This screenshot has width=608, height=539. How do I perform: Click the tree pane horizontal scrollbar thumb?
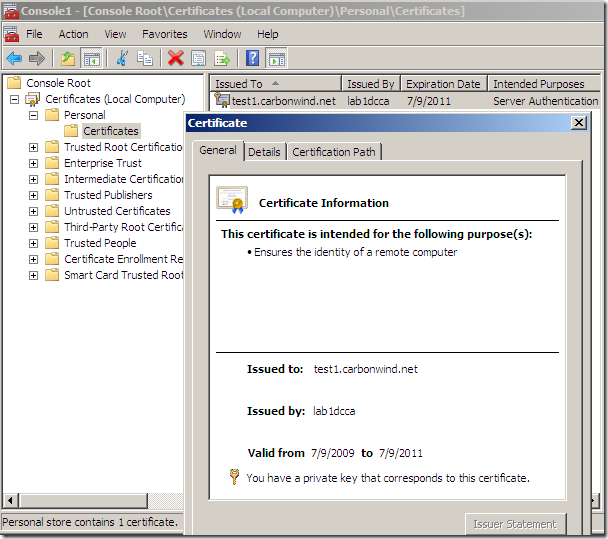(x=83, y=500)
